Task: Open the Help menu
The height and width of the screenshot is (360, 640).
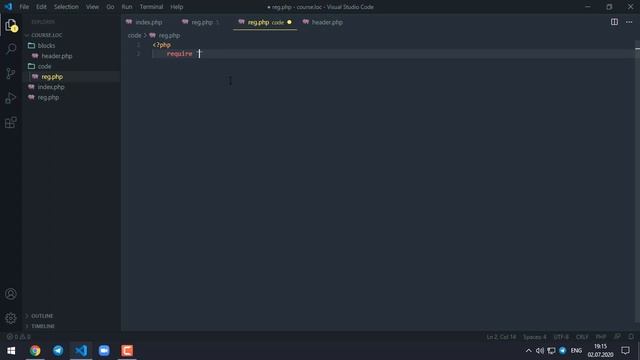Action: 176,7
